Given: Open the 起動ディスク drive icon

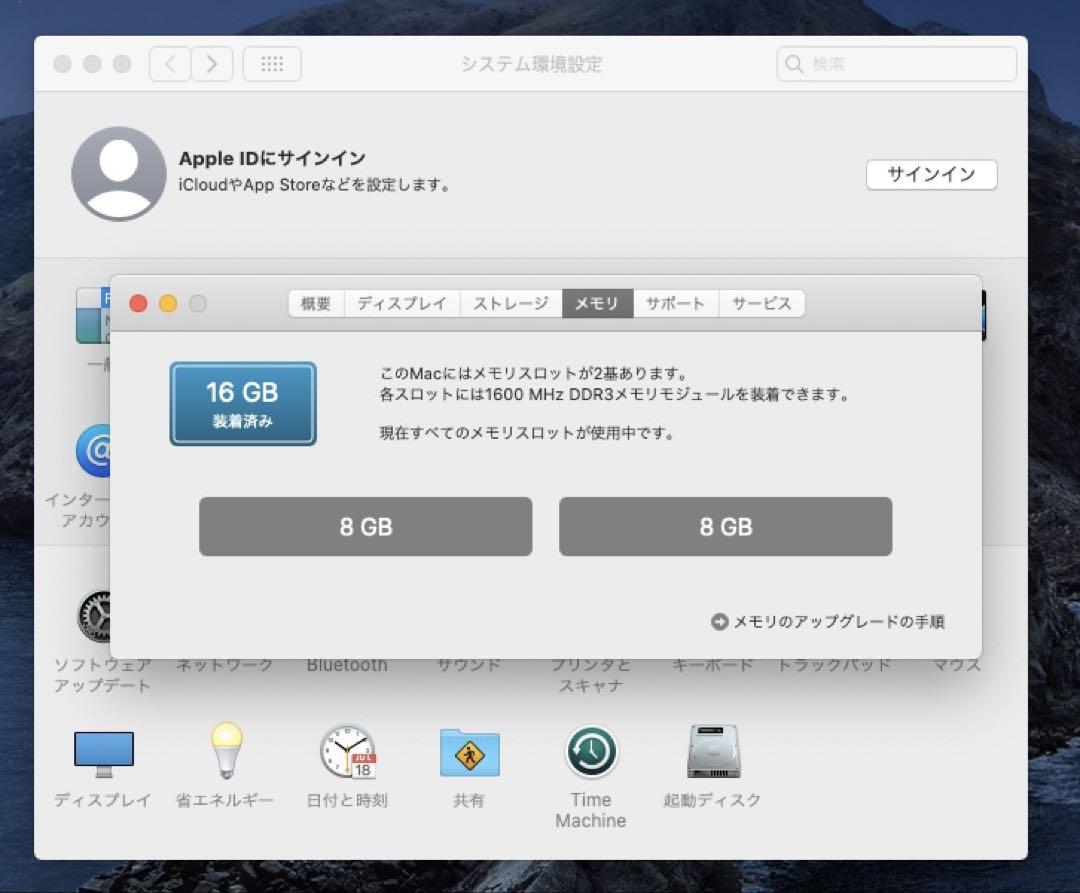Looking at the screenshot, I should [x=713, y=751].
